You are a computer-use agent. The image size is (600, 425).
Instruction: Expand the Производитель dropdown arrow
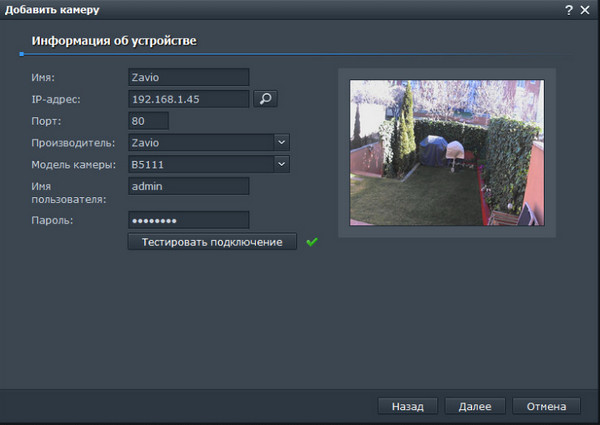pyautogui.click(x=281, y=142)
